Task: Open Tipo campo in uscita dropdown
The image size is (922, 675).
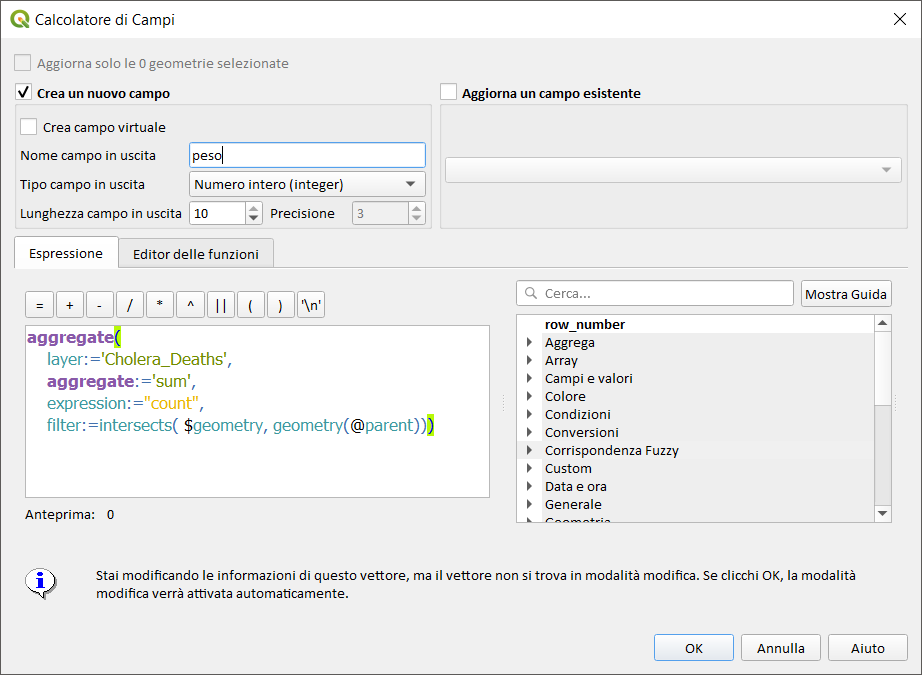Action: point(306,184)
